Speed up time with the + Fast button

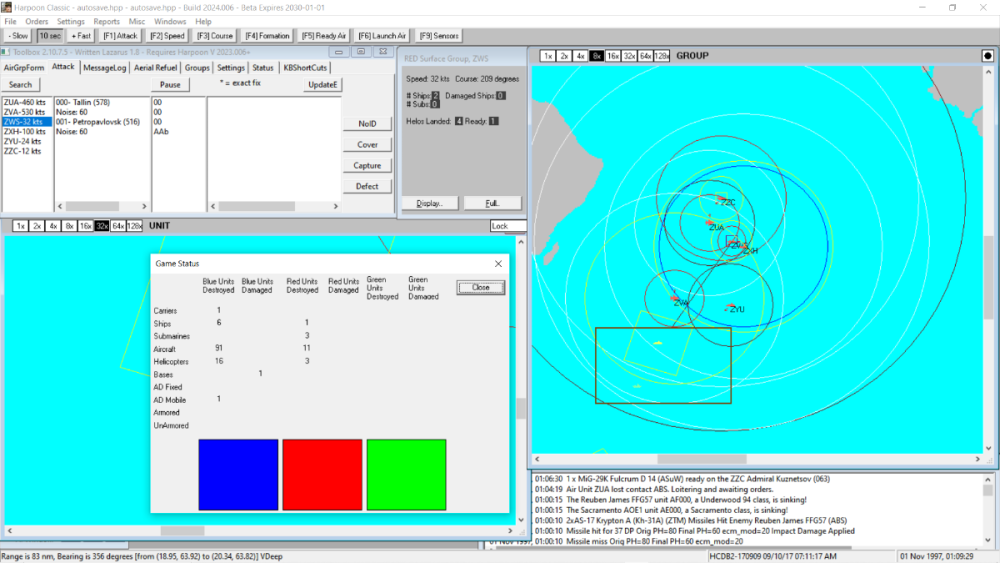tap(81, 36)
